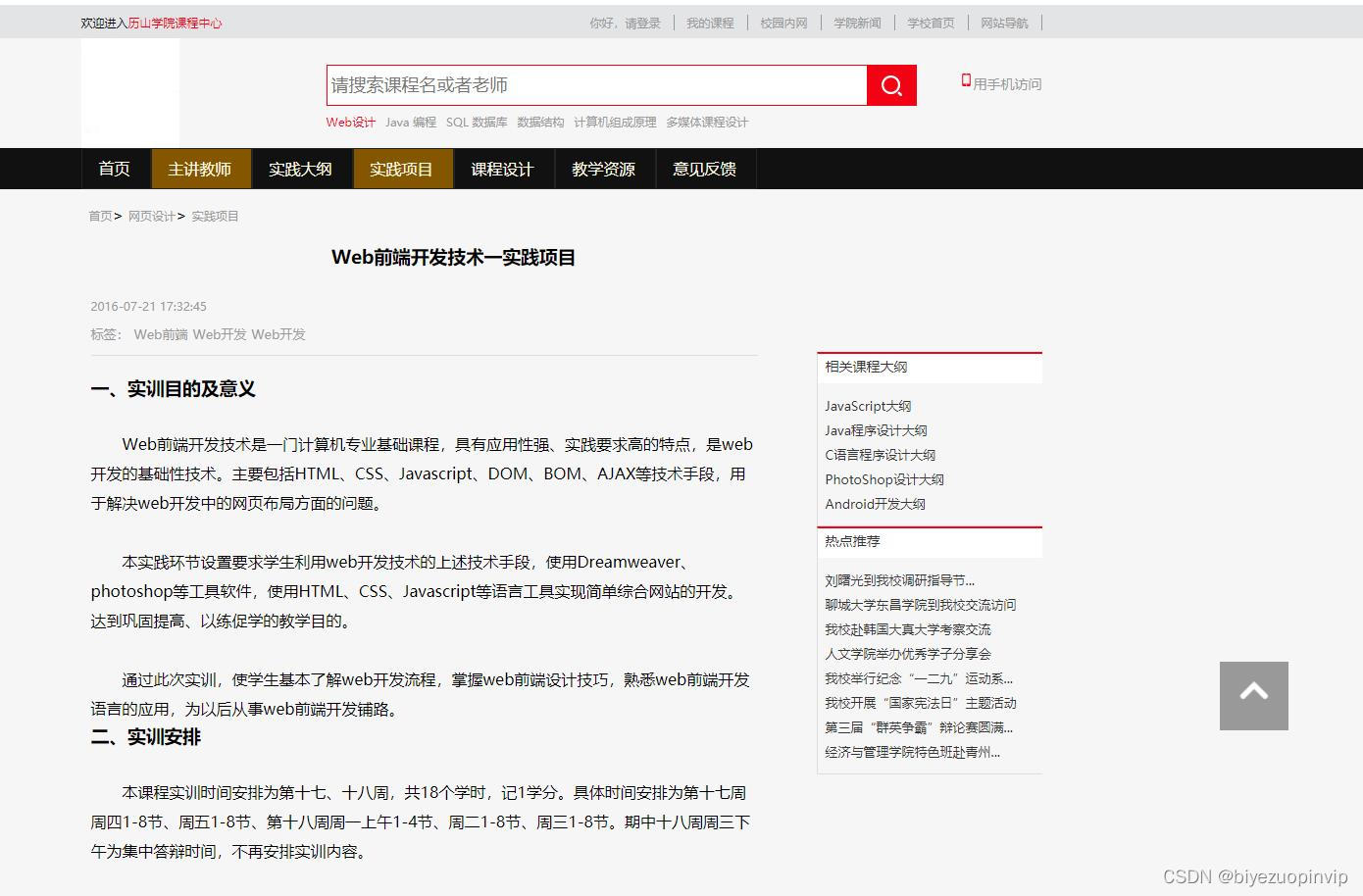Open the 意见反馈 navigation tab
This screenshot has height=896, width=1363.
click(x=704, y=169)
